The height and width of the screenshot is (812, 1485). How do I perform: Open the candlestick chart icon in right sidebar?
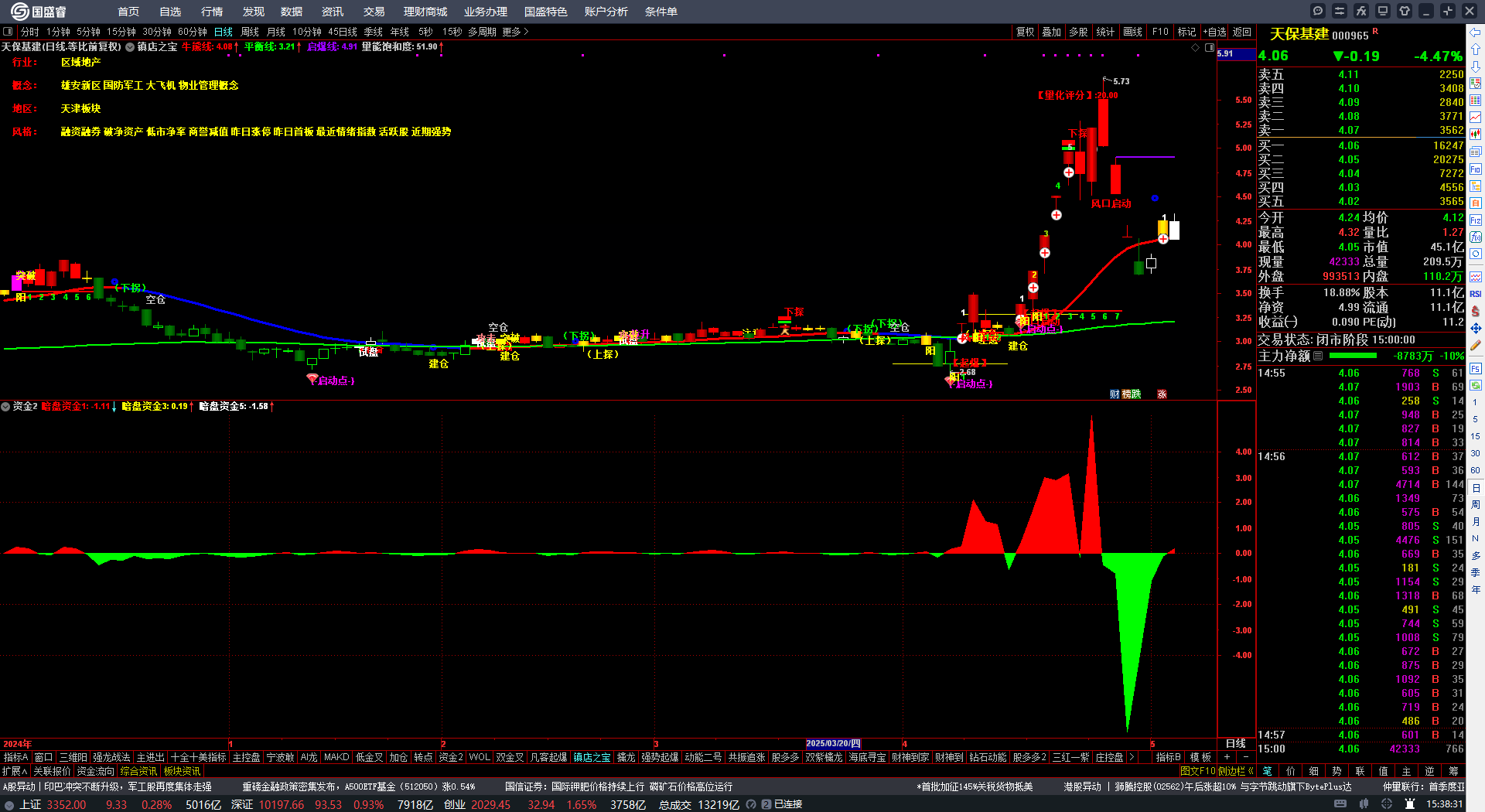pyautogui.click(x=1476, y=135)
